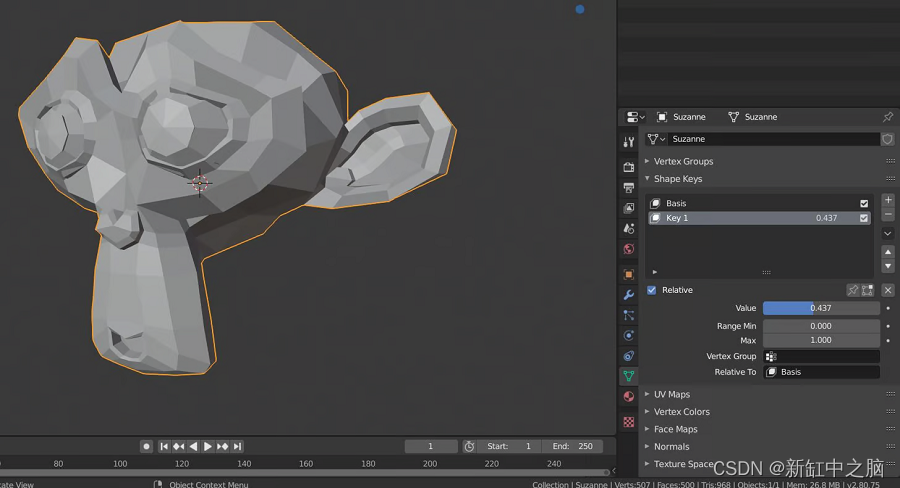The width and height of the screenshot is (900, 488).
Task: Click the fake user shield icon
Action: pyautogui.click(x=887, y=139)
